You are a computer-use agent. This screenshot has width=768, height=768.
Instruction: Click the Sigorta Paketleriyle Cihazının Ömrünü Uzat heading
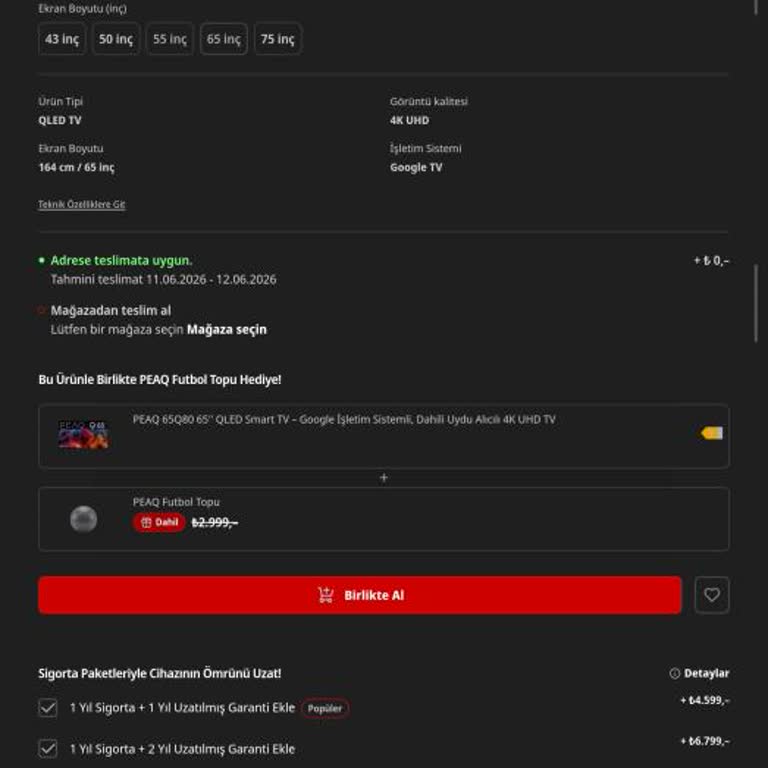tap(160, 673)
